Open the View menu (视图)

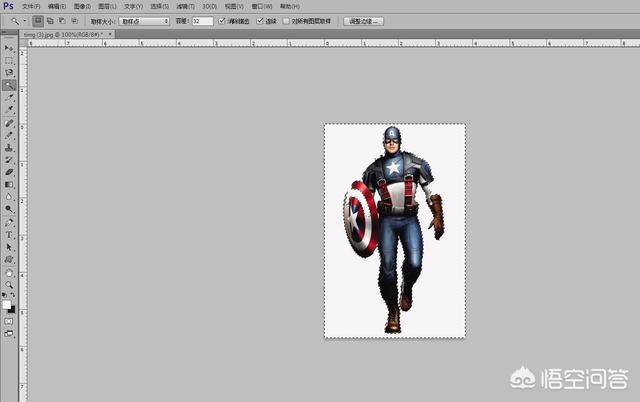[234, 7]
